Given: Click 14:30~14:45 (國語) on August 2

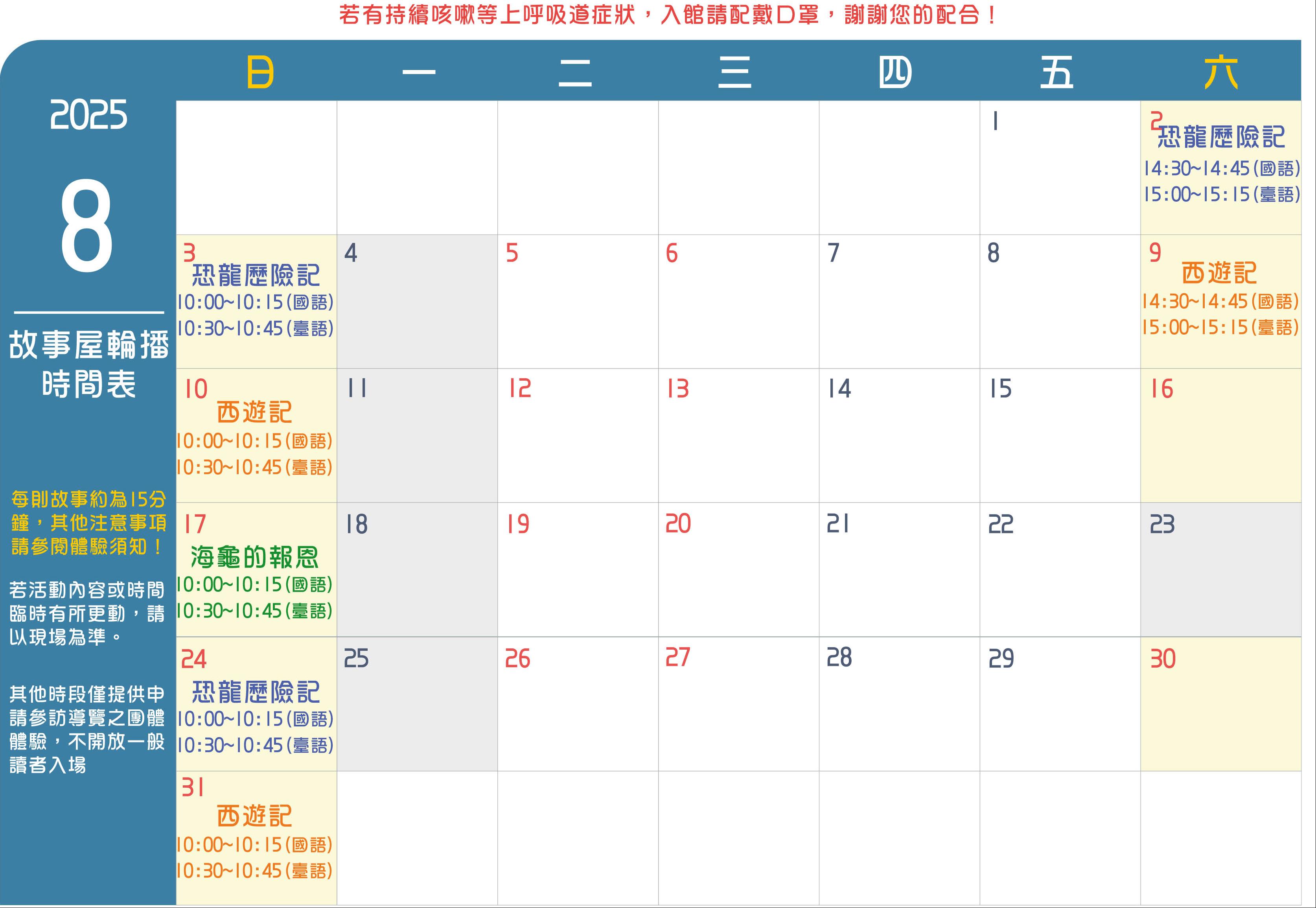Looking at the screenshot, I should [1222, 168].
